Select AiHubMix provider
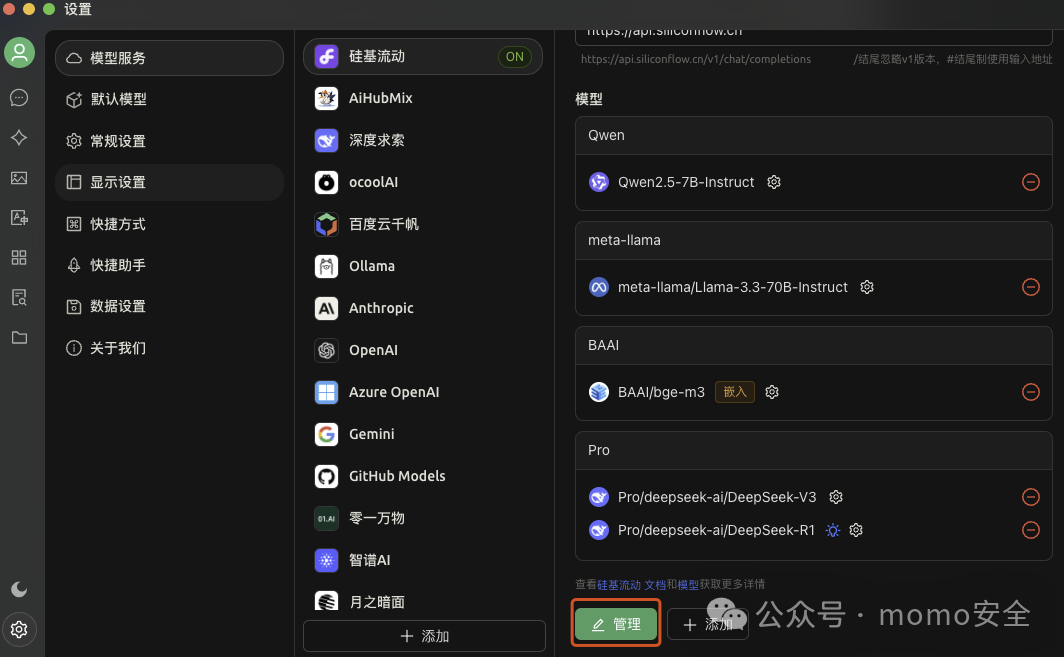The width and height of the screenshot is (1064, 657). point(422,98)
